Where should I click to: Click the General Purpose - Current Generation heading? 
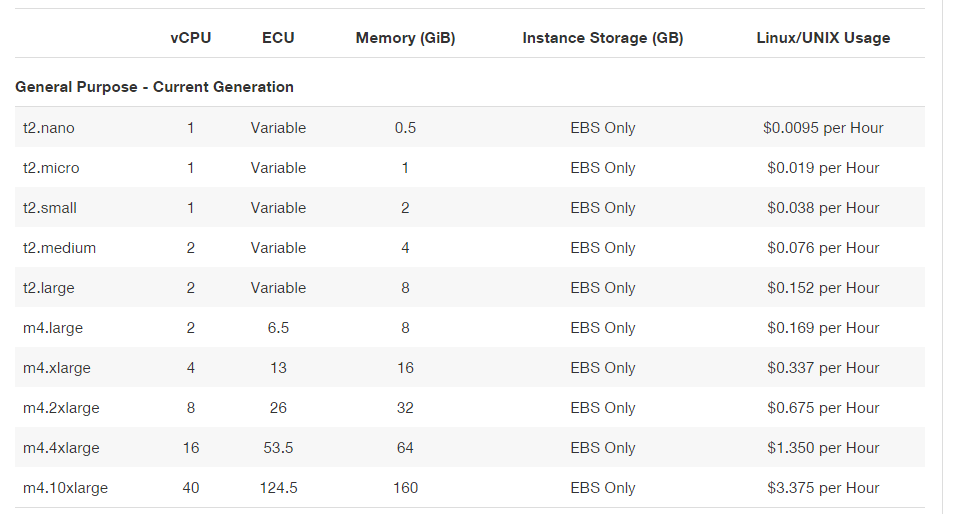point(154,87)
